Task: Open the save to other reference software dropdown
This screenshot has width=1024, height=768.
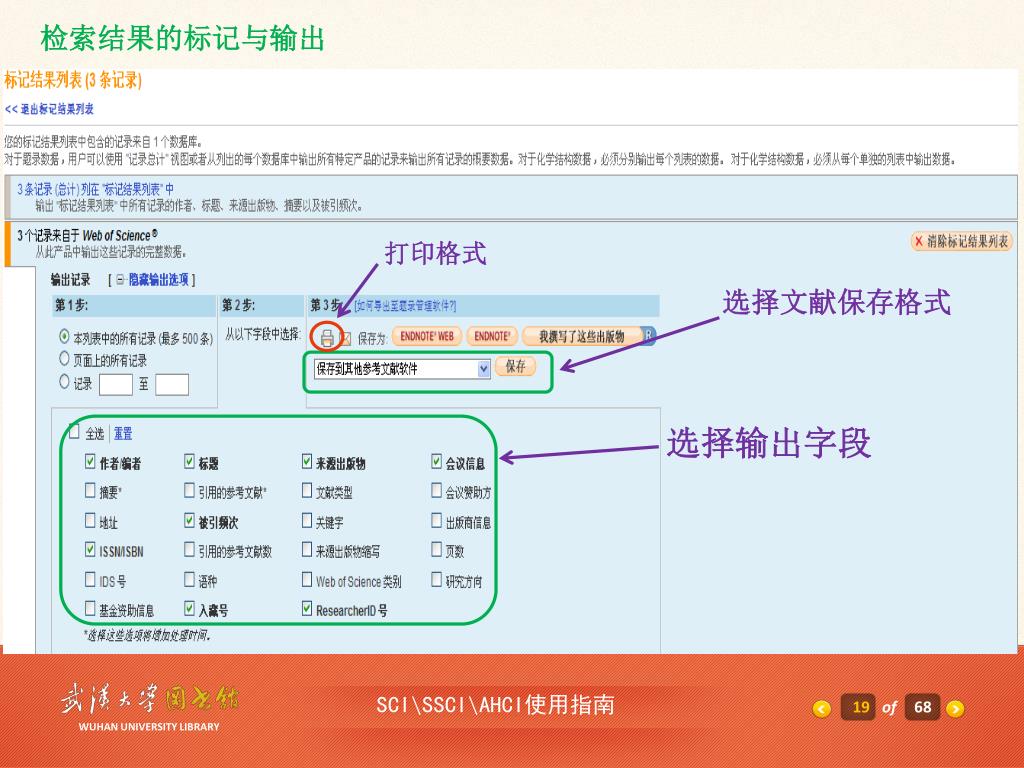Action: 402,369
